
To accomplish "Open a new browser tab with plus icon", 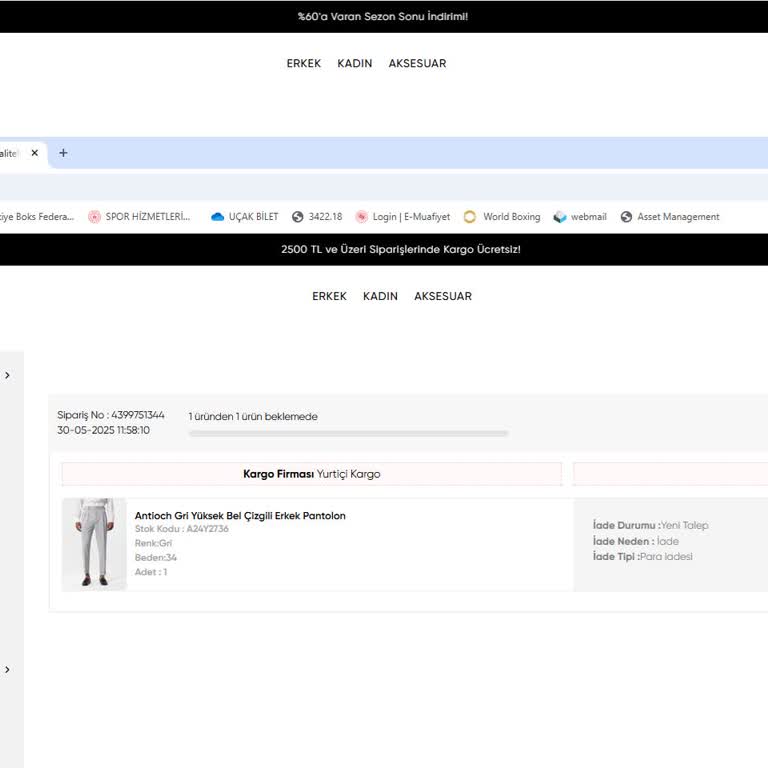I will pyautogui.click(x=63, y=153).
